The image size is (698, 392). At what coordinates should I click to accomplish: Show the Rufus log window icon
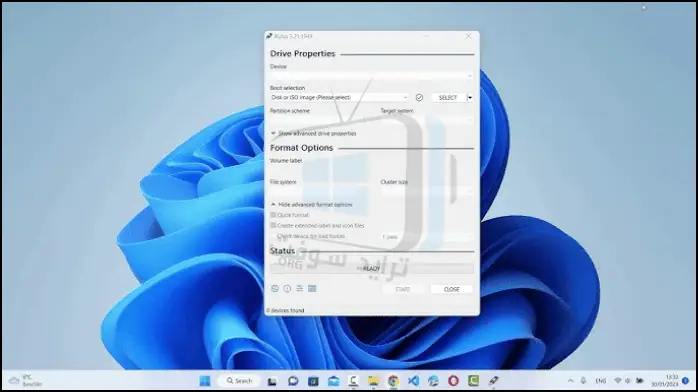(x=312, y=289)
